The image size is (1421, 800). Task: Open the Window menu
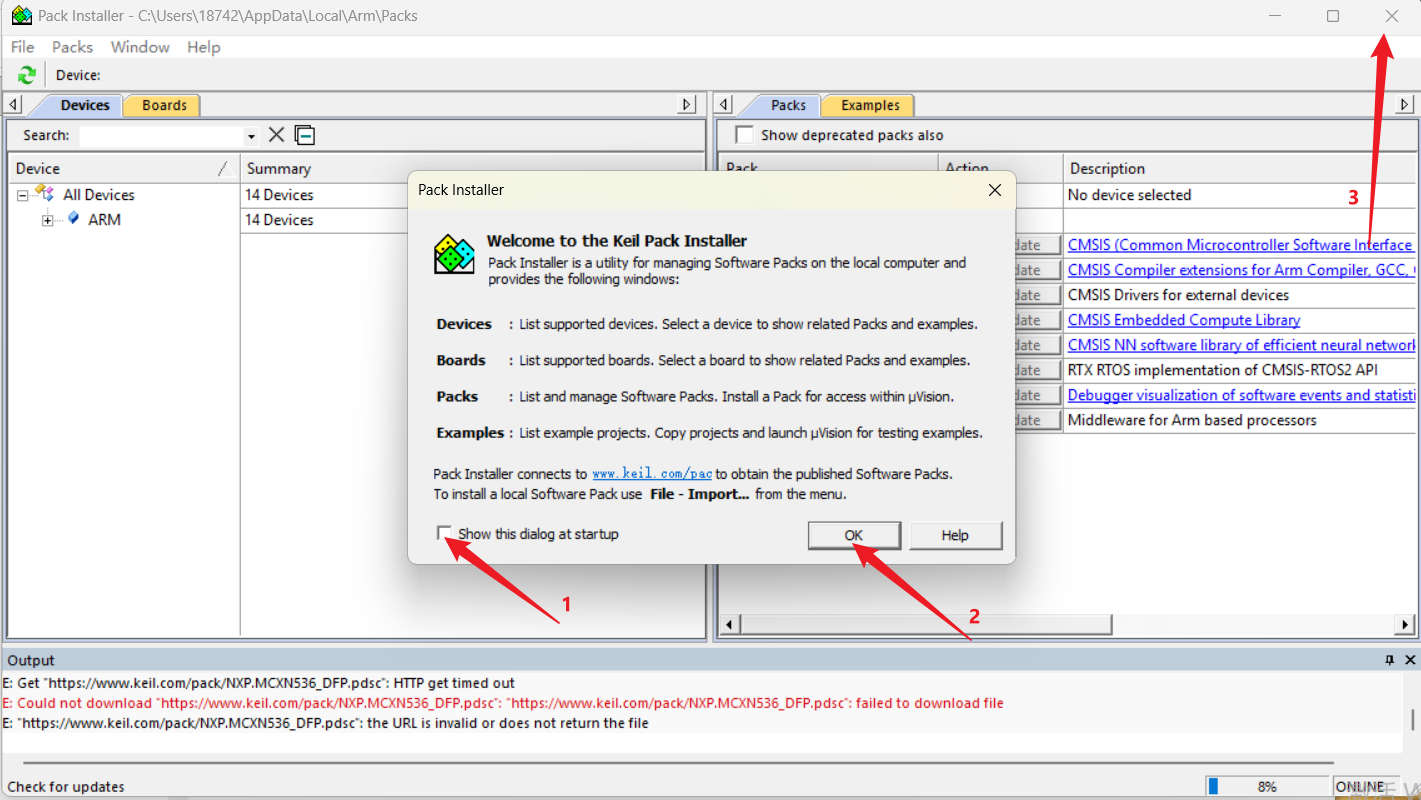click(140, 47)
